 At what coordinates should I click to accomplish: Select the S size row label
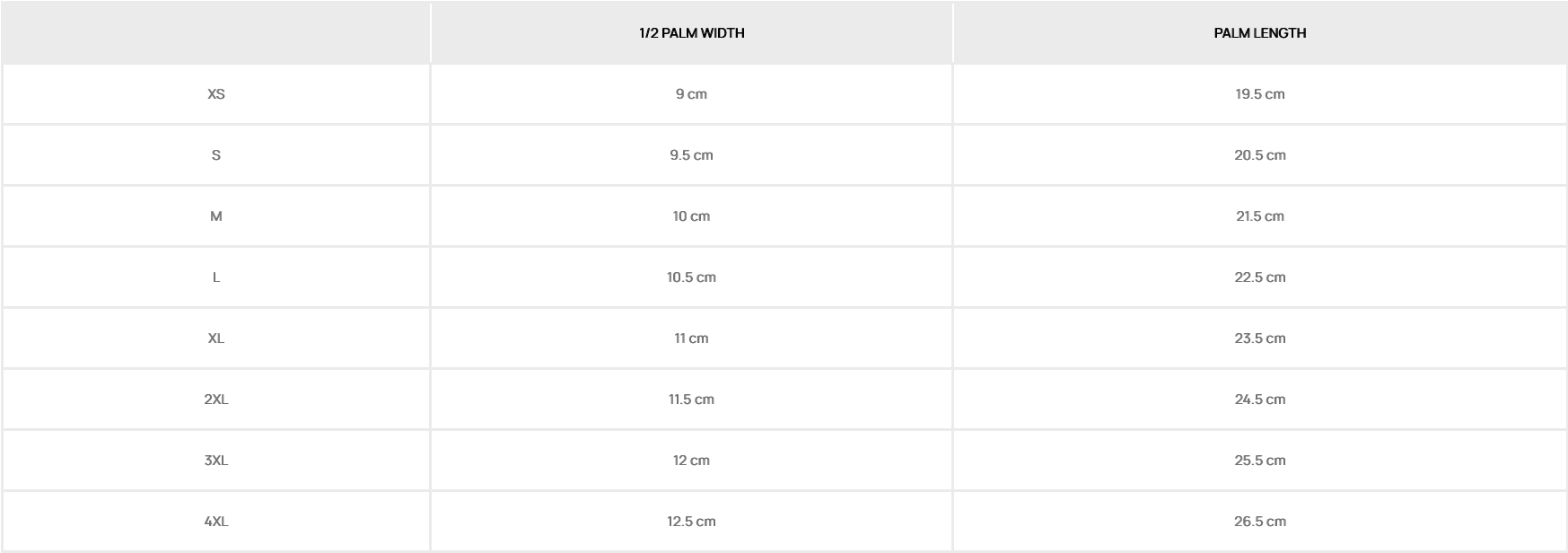coord(216,155)
